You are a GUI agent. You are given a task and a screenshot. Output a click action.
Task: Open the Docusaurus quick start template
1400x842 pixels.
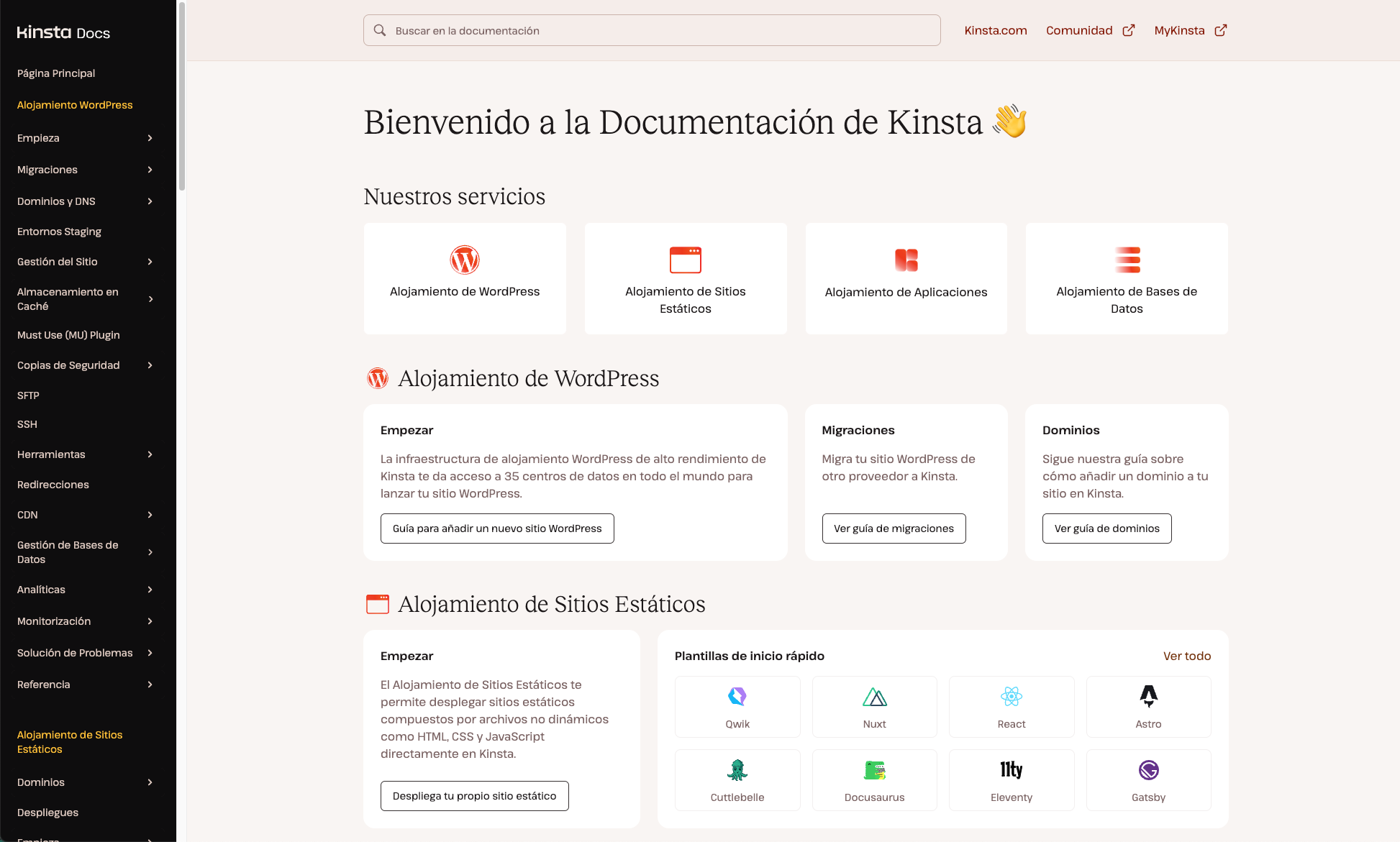(874, 769)
